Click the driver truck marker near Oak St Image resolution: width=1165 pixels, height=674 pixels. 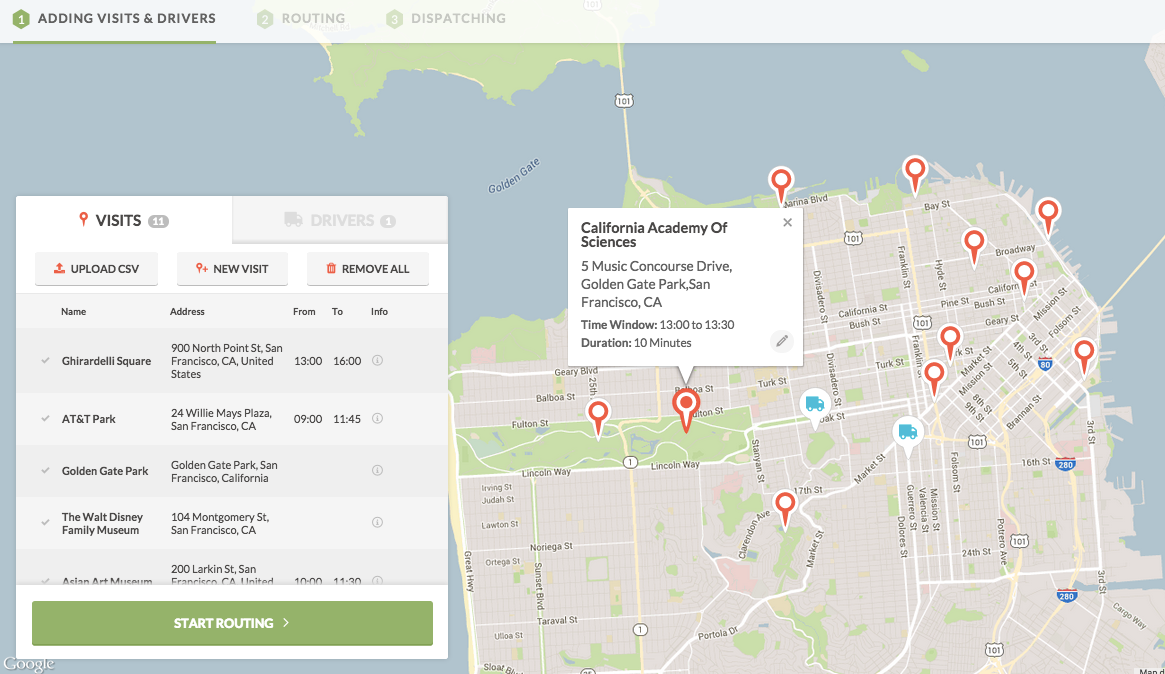pyautogui.click(x=815, y=406)
